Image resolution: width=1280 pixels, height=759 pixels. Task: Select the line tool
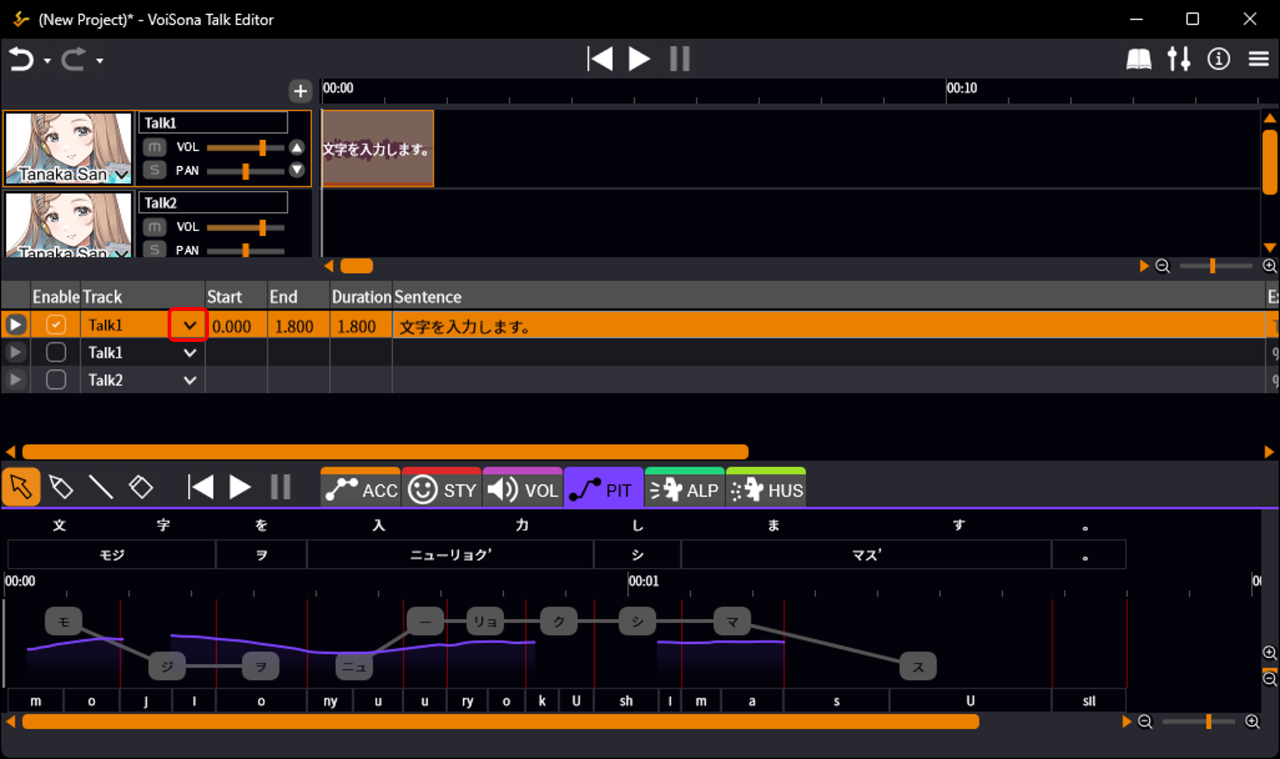click(x=101, y=487)
